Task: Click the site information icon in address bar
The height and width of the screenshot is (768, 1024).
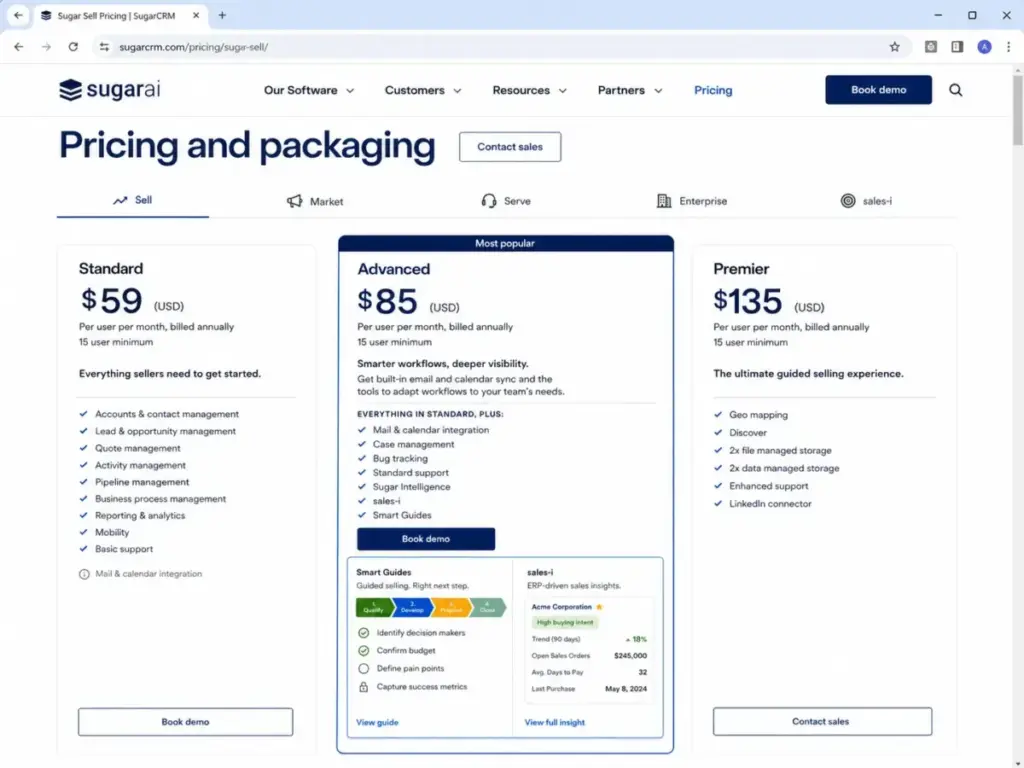Action: (104, 47)
